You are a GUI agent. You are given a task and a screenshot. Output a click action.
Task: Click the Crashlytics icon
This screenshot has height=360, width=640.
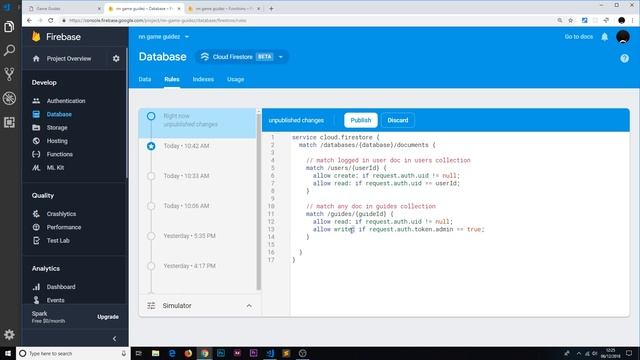36,214
